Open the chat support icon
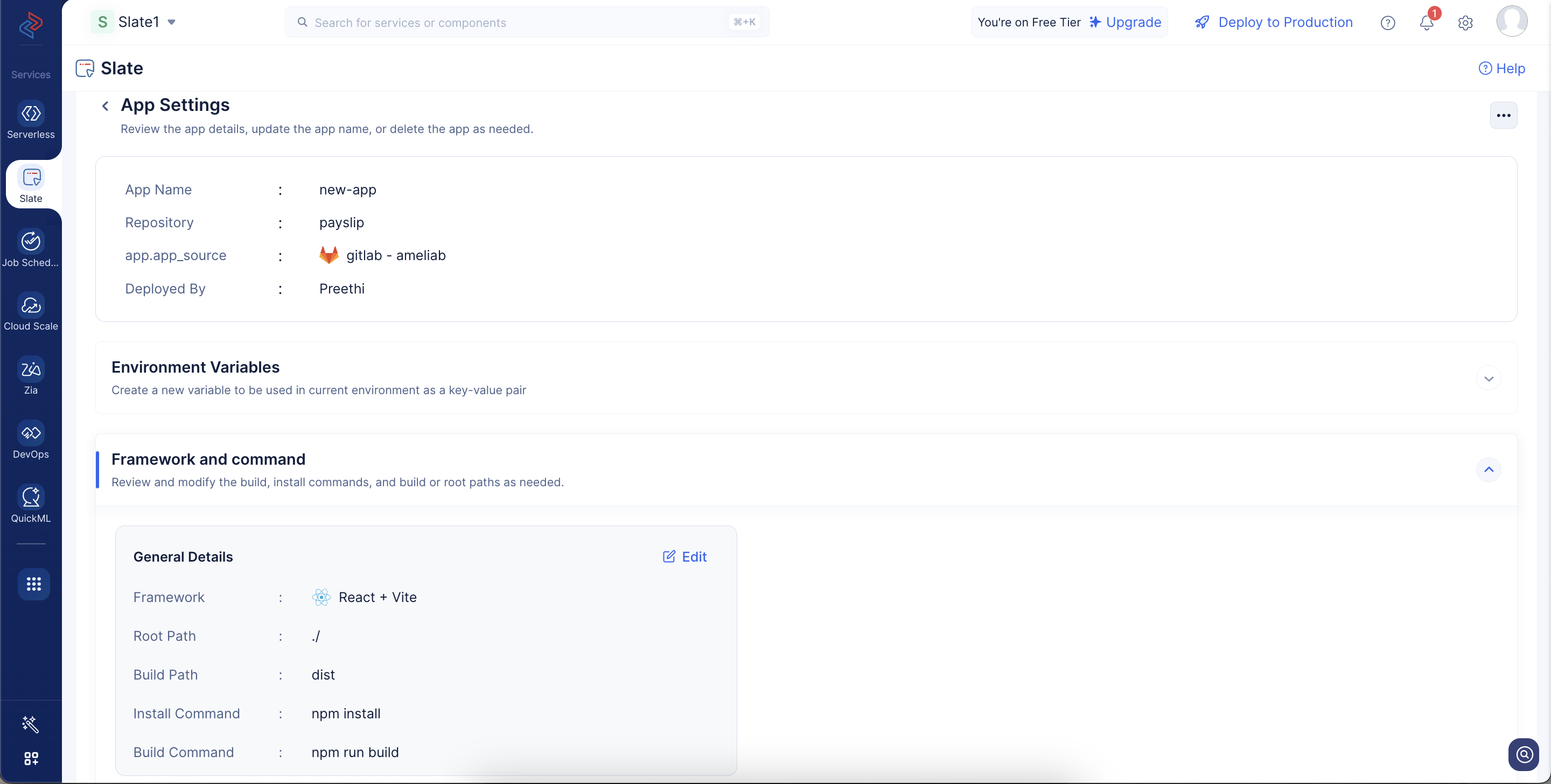 1524,754
